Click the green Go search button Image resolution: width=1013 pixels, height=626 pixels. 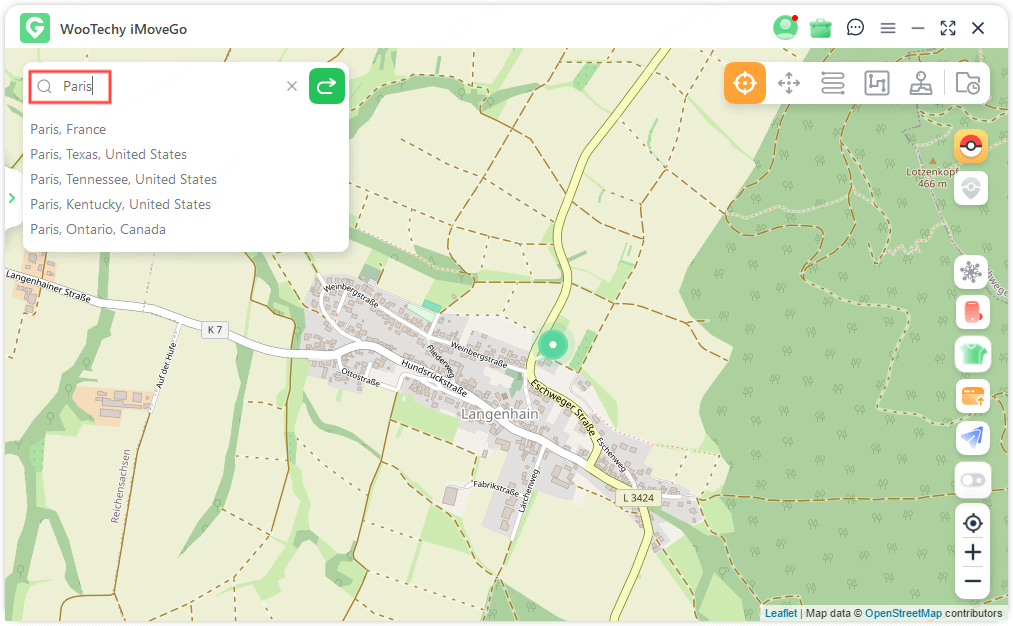(x=327, y=86)
